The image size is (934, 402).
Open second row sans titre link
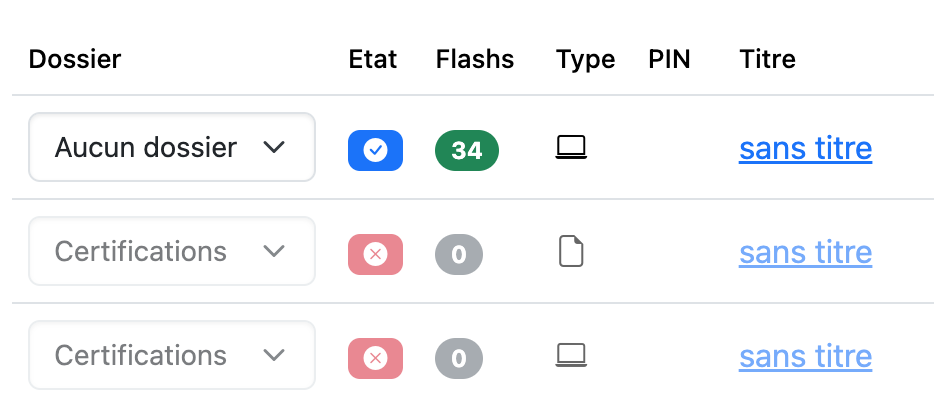click(x=805, y=252)
